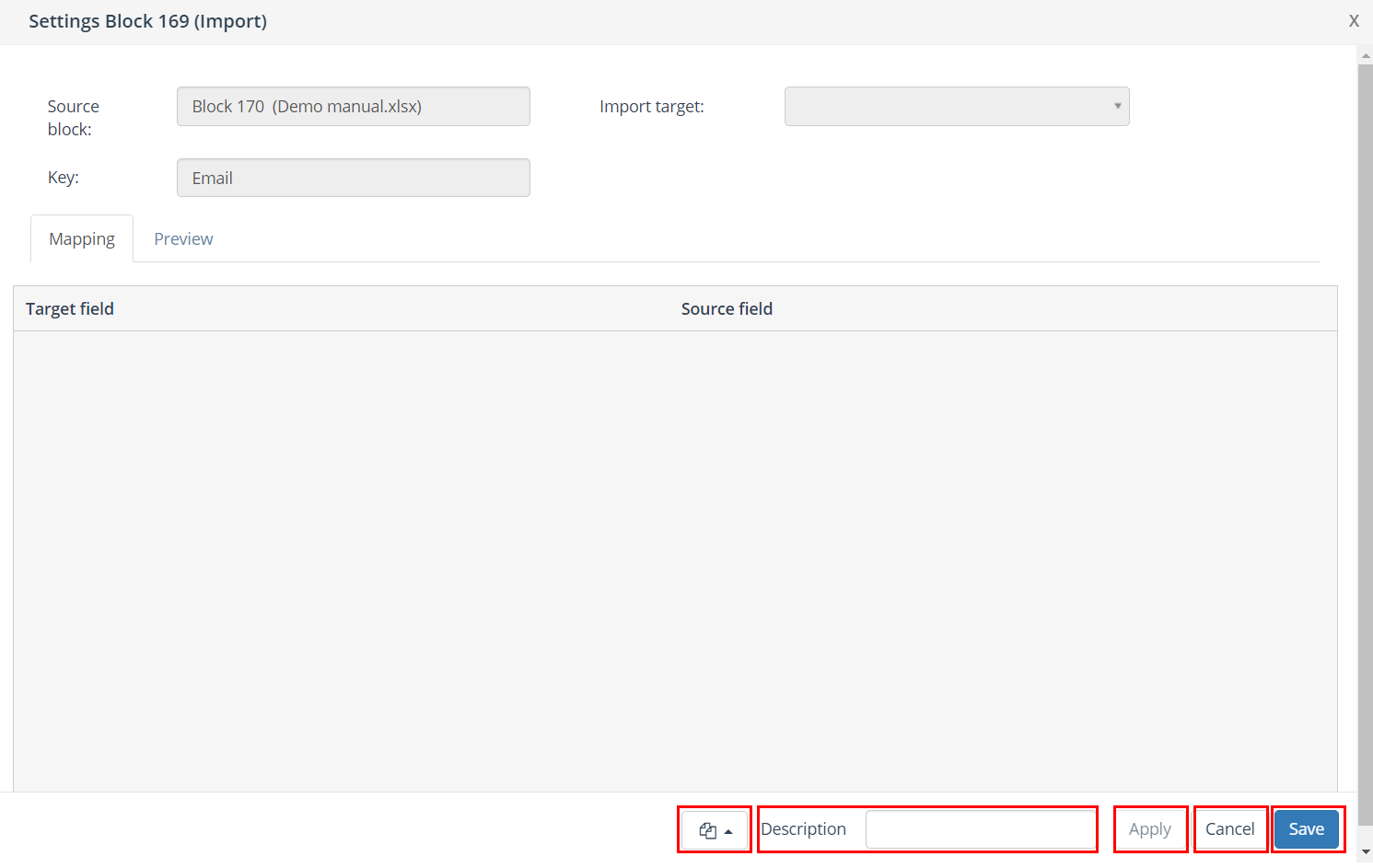Click the vertical scrollbar thumb
This screenshot has height=868, width=1373.
(x=1365, y=442)
